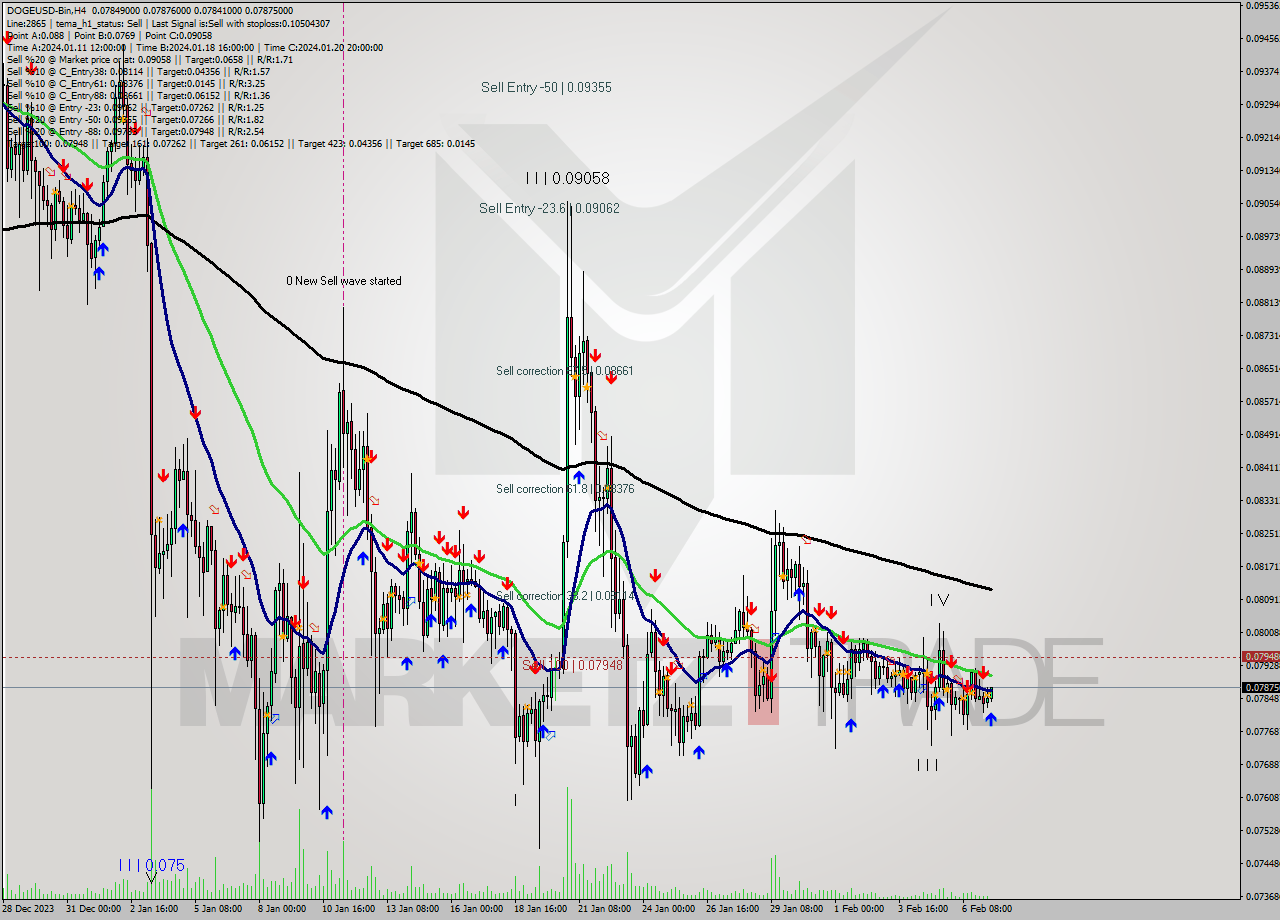The height and width of the screenshot is (920, 1280).
Task: Click the '26 Jan 16:00' date label
Action: coord(732,909)
